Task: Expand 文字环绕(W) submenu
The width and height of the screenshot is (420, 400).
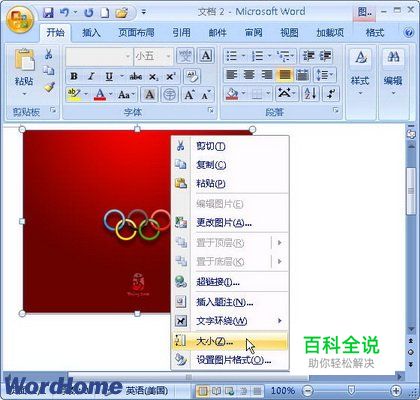Action: pos(230,321)
